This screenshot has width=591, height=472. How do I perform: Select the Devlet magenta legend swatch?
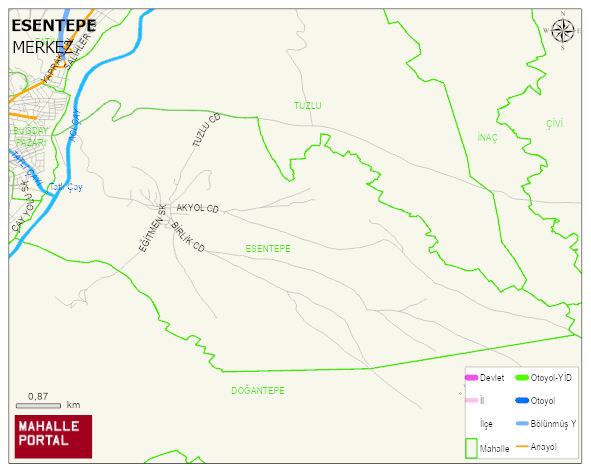[472, 377]
